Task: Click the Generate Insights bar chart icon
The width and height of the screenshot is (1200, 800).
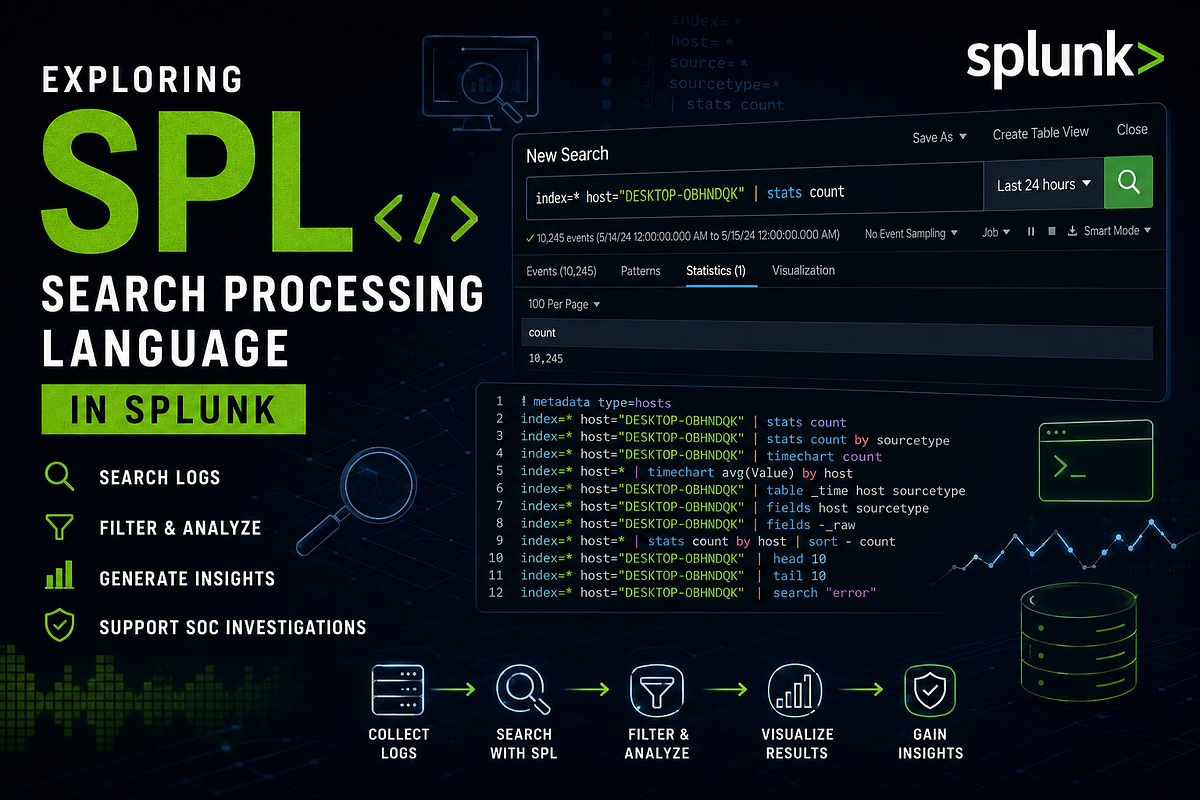Action: coord(60,575)
